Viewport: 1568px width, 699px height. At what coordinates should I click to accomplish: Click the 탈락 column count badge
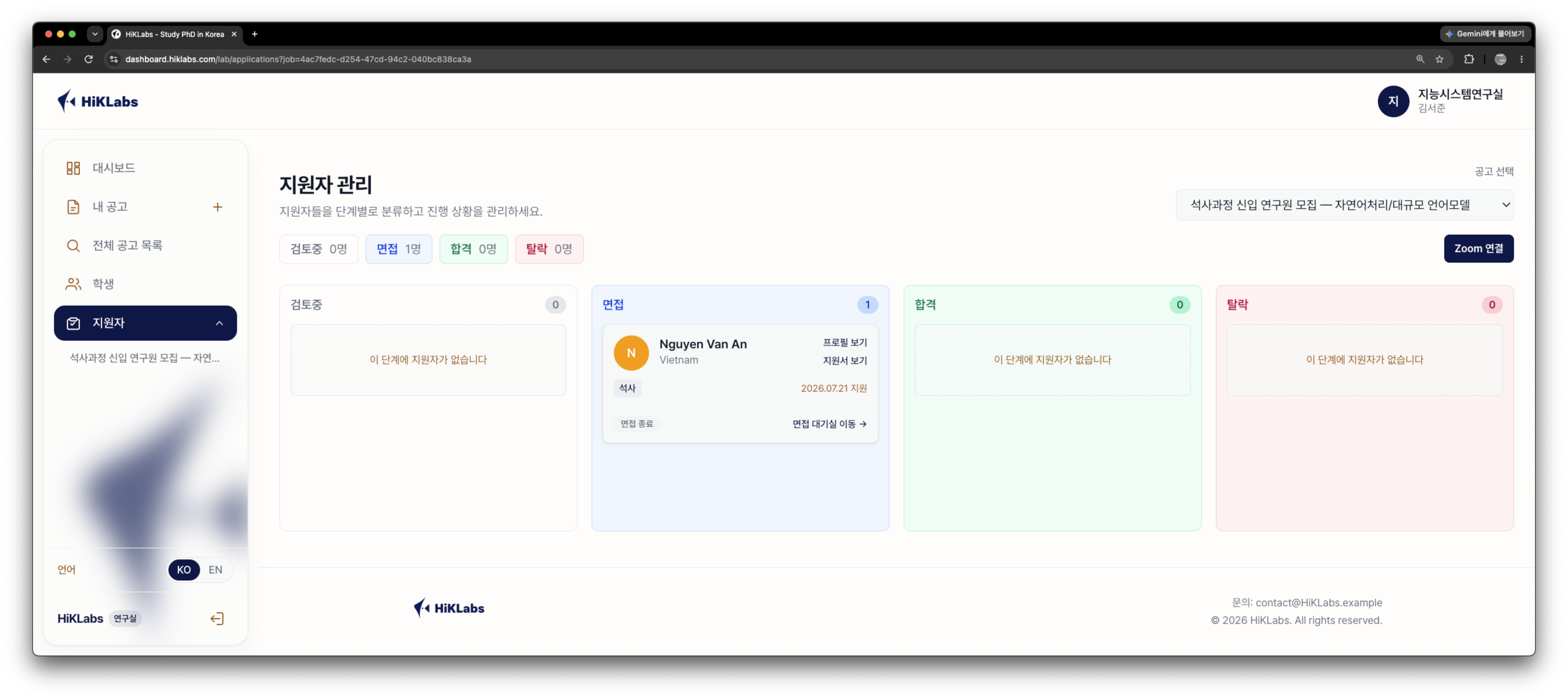point(1491,305)
